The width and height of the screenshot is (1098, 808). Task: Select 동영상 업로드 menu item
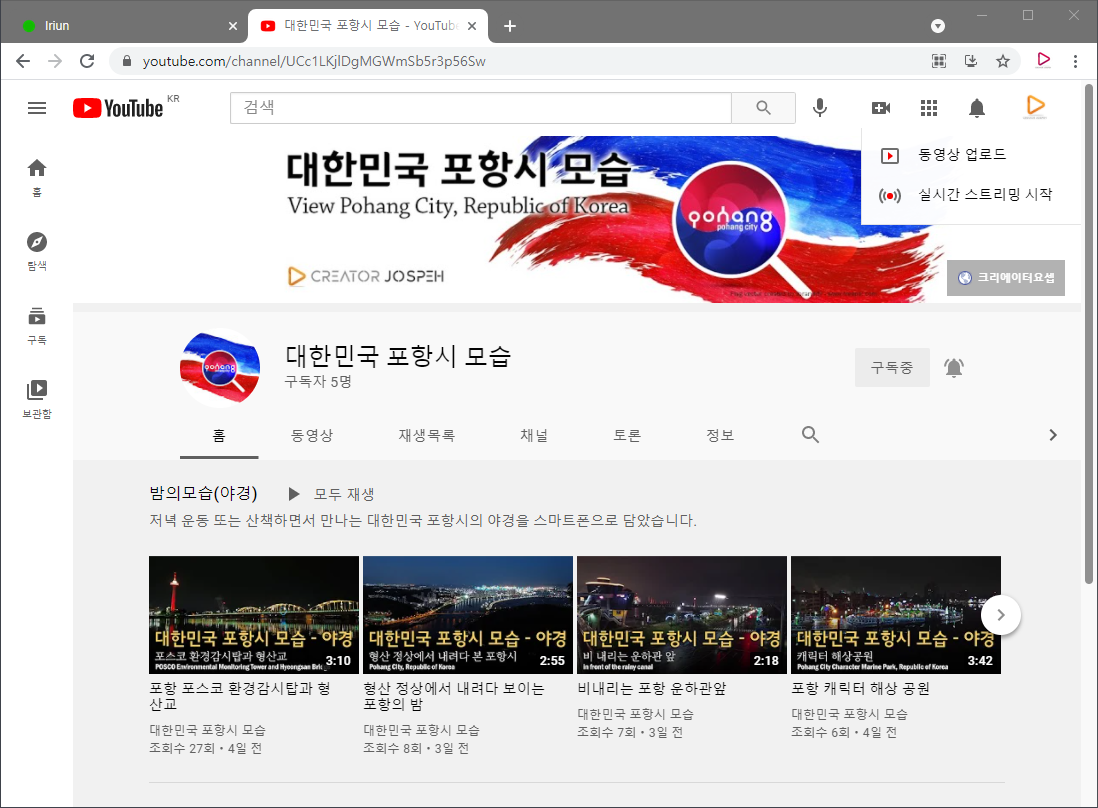[971, 155]
